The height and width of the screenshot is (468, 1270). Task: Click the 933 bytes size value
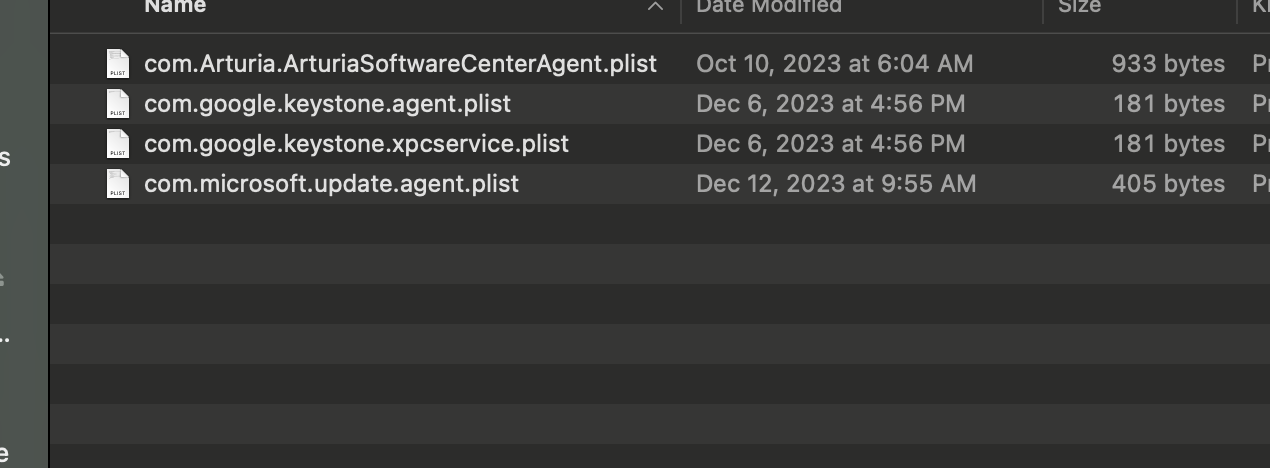pos(1168,64)
